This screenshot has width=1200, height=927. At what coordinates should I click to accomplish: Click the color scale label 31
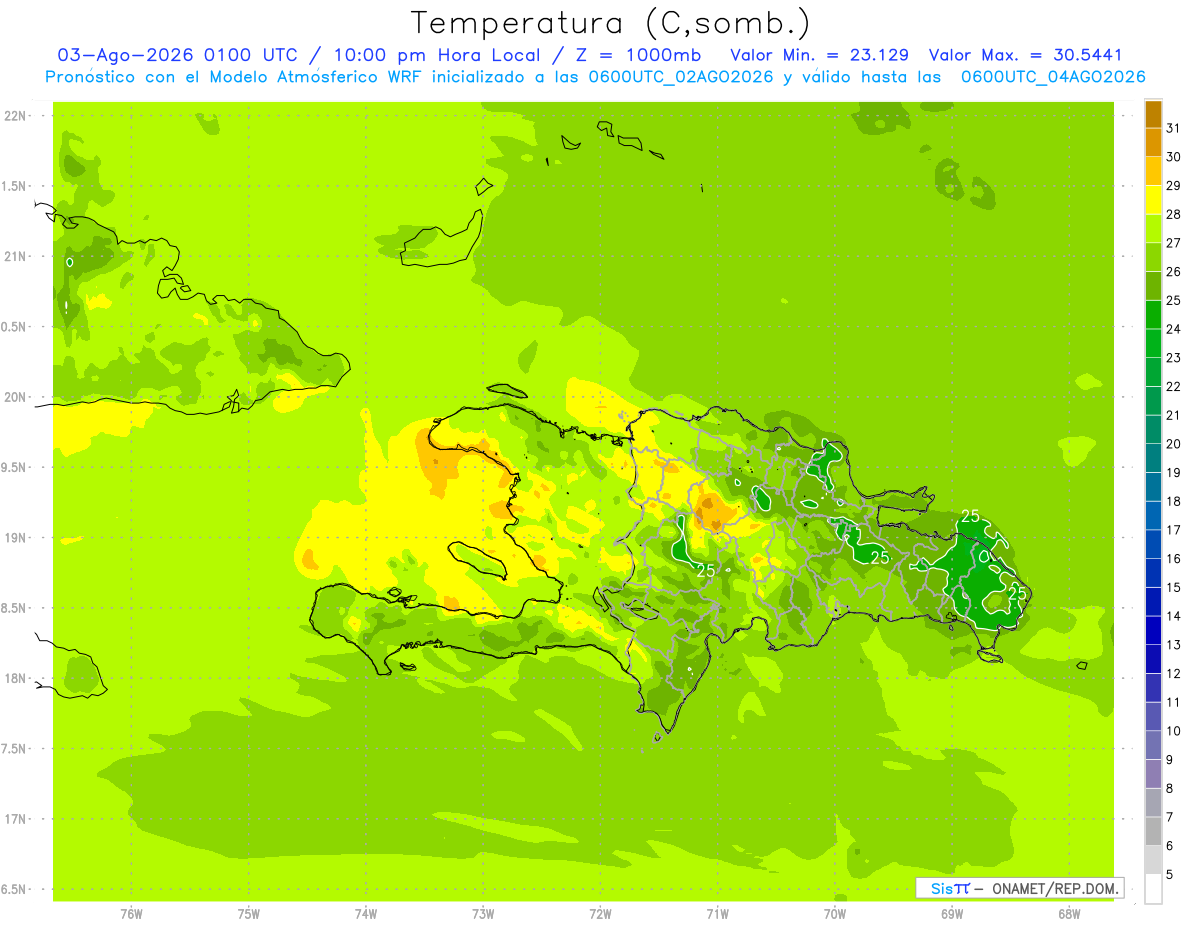1173,128
